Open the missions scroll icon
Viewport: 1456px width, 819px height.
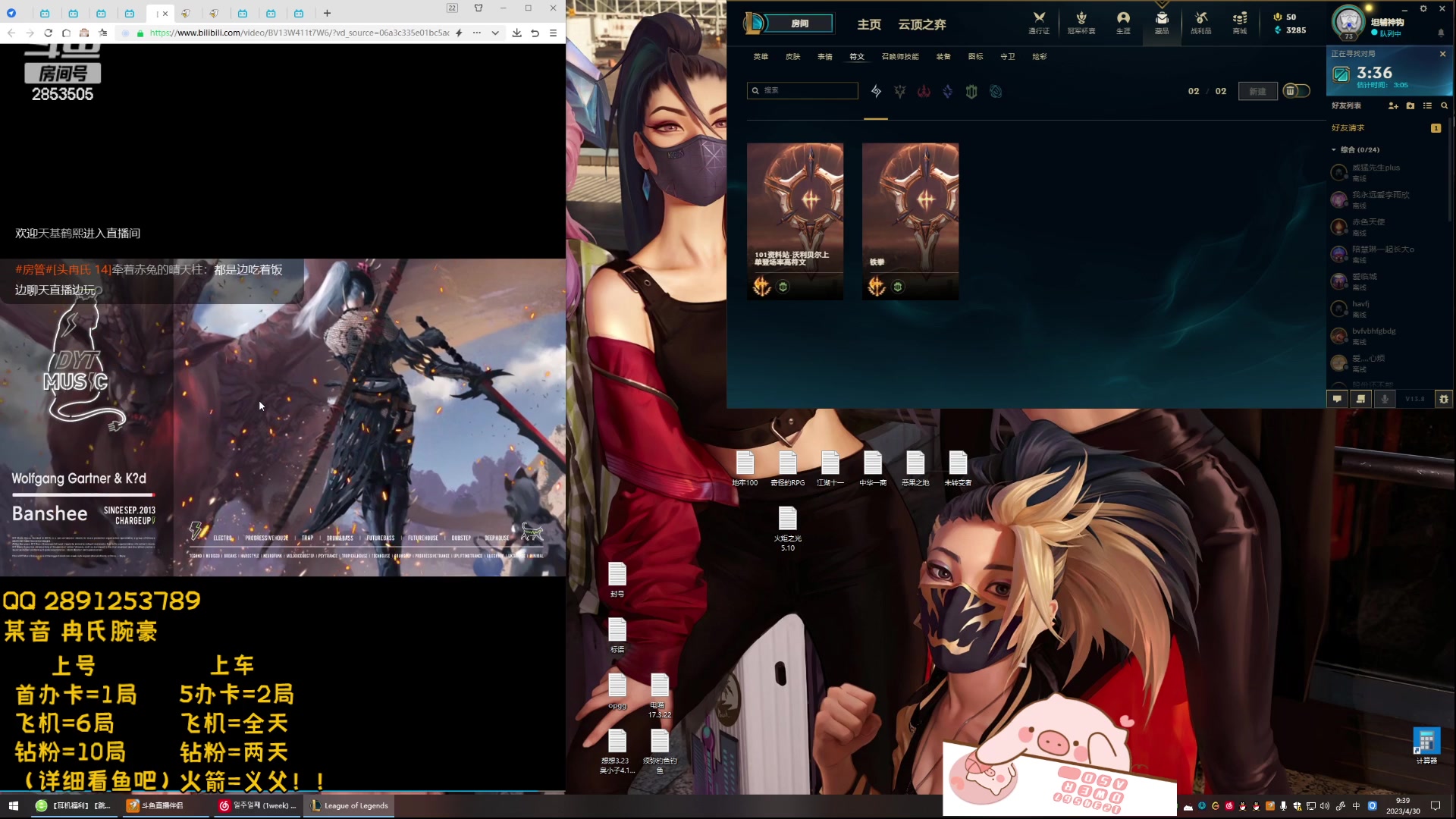(x=1361, y=399)
